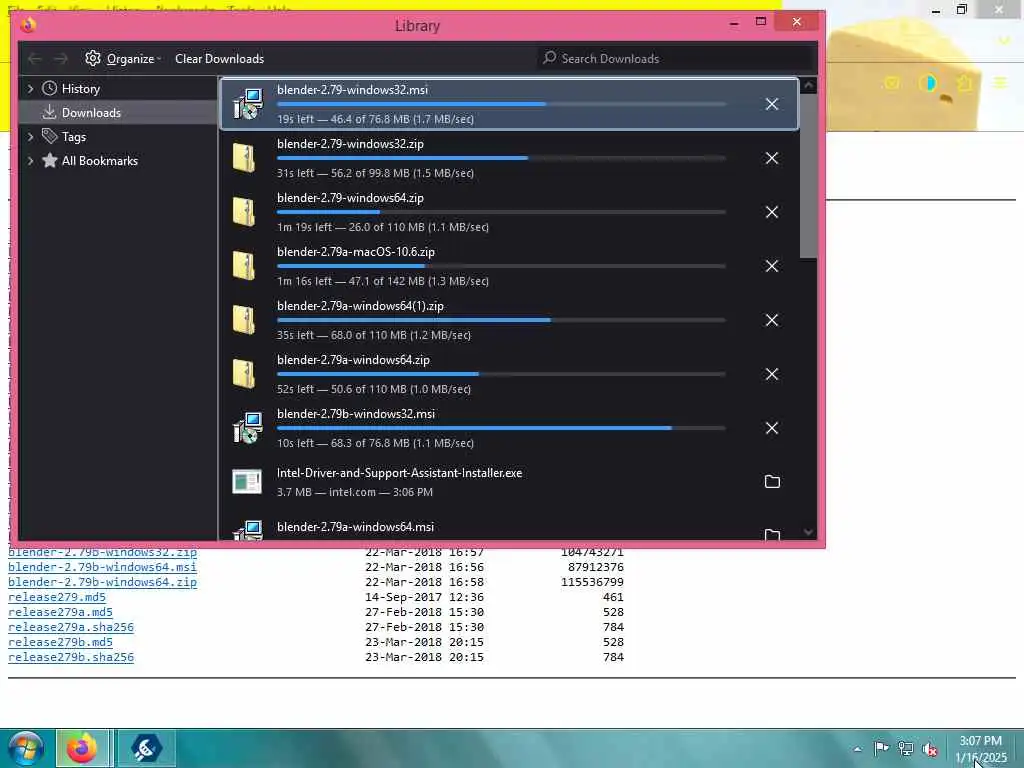Image resolution: width=1024 pixels, height=768 pixels.
Task: Click muted volume tray icon
Action: coord(930,749)
